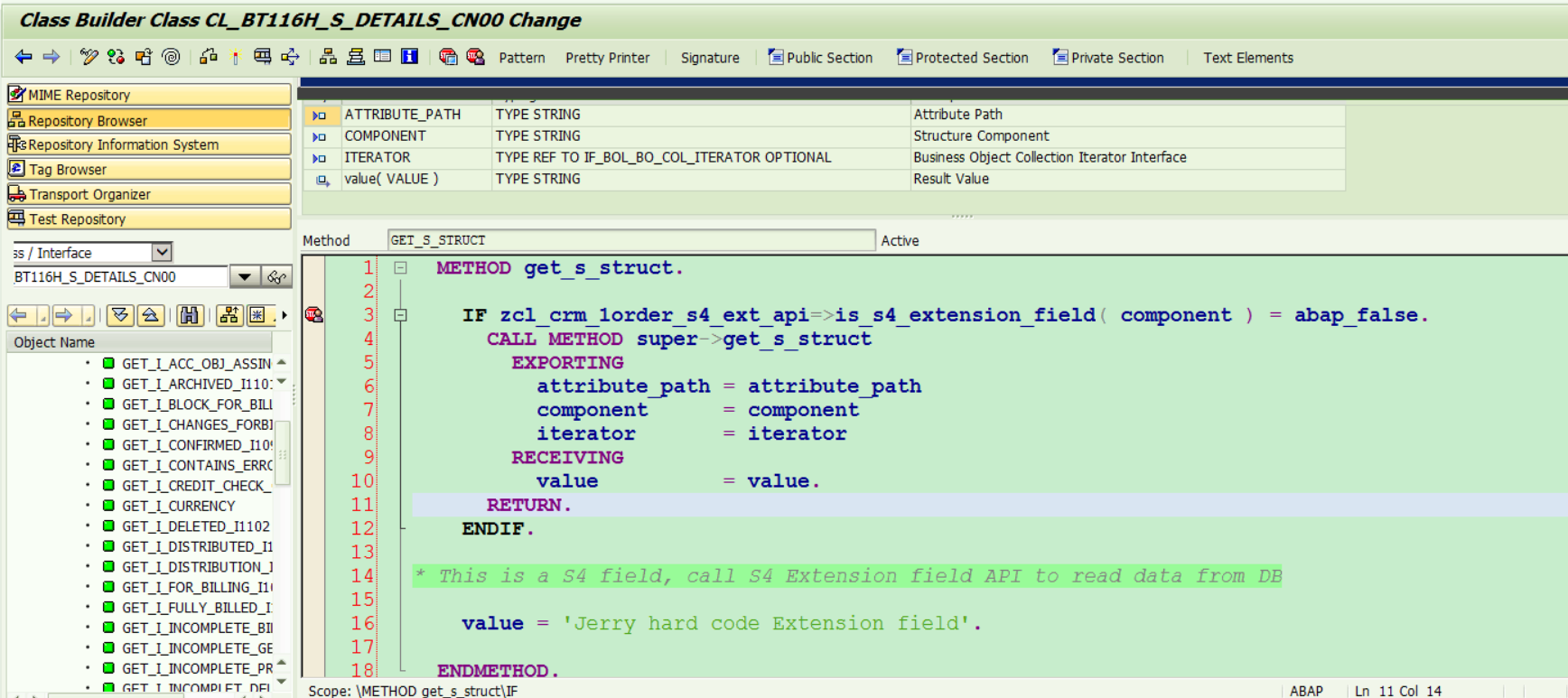Screen dimensions: 1568x698
Task: Open the Protected Section
Action: (x=963, y=58)
